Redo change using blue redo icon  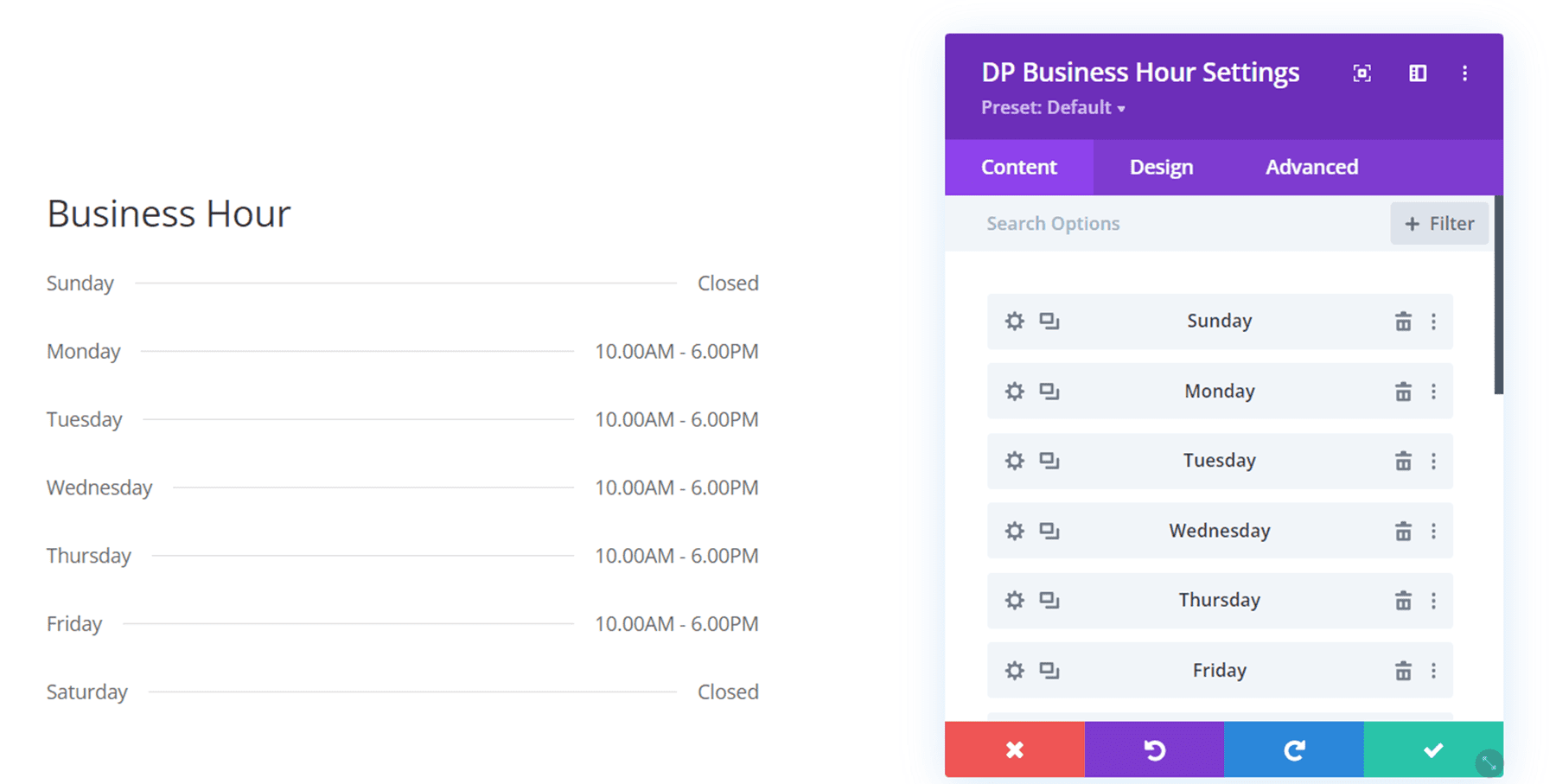click(1294, 749)
